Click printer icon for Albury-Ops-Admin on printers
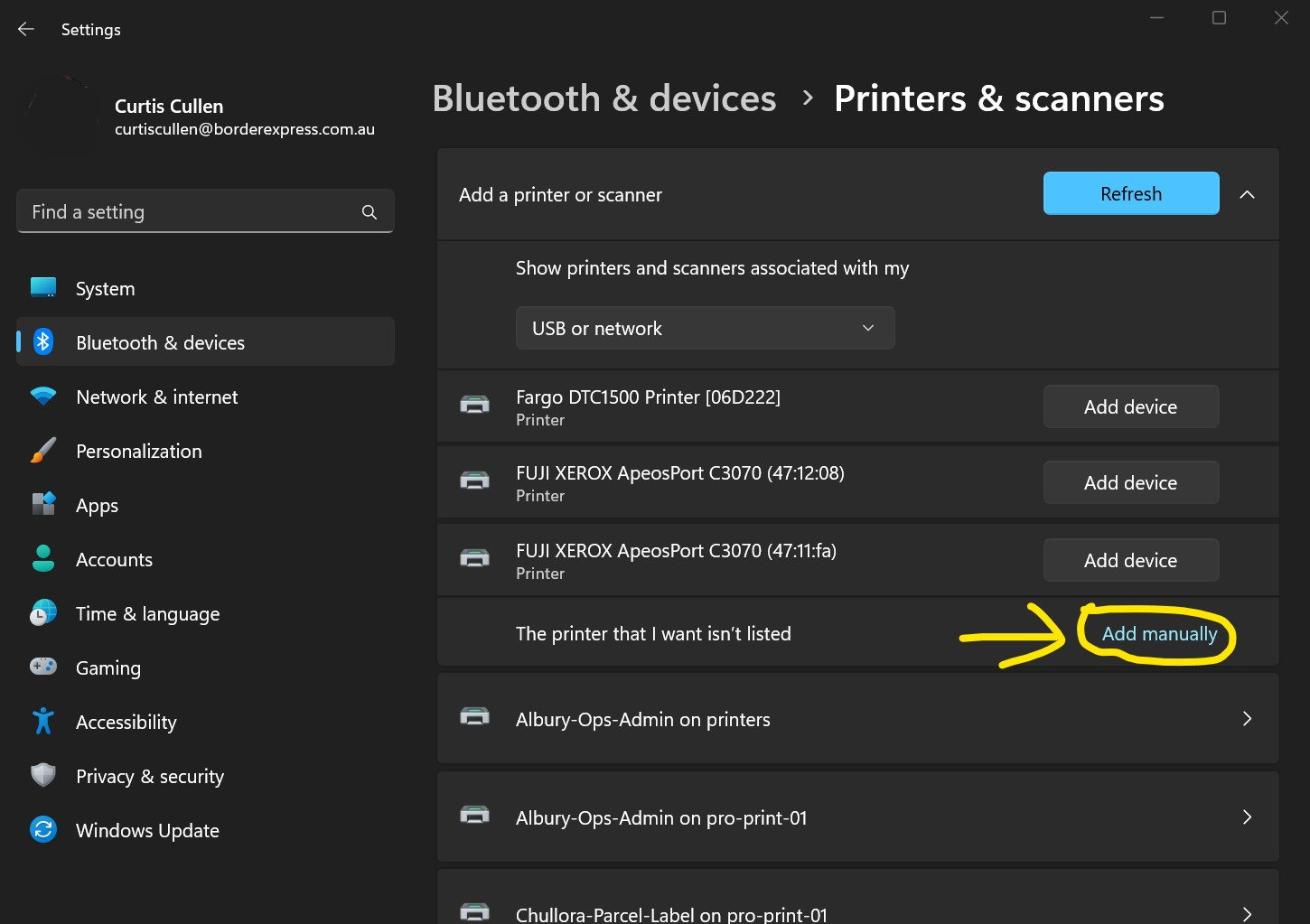The image size is (1310, 924). [x=474, y=717]
